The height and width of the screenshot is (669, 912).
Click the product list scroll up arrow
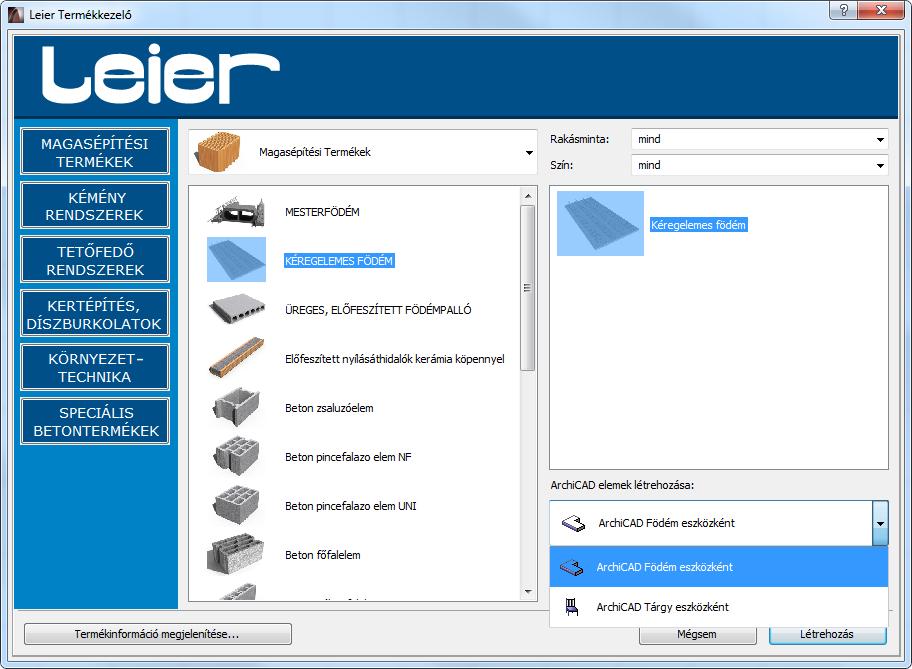point(528,196)
